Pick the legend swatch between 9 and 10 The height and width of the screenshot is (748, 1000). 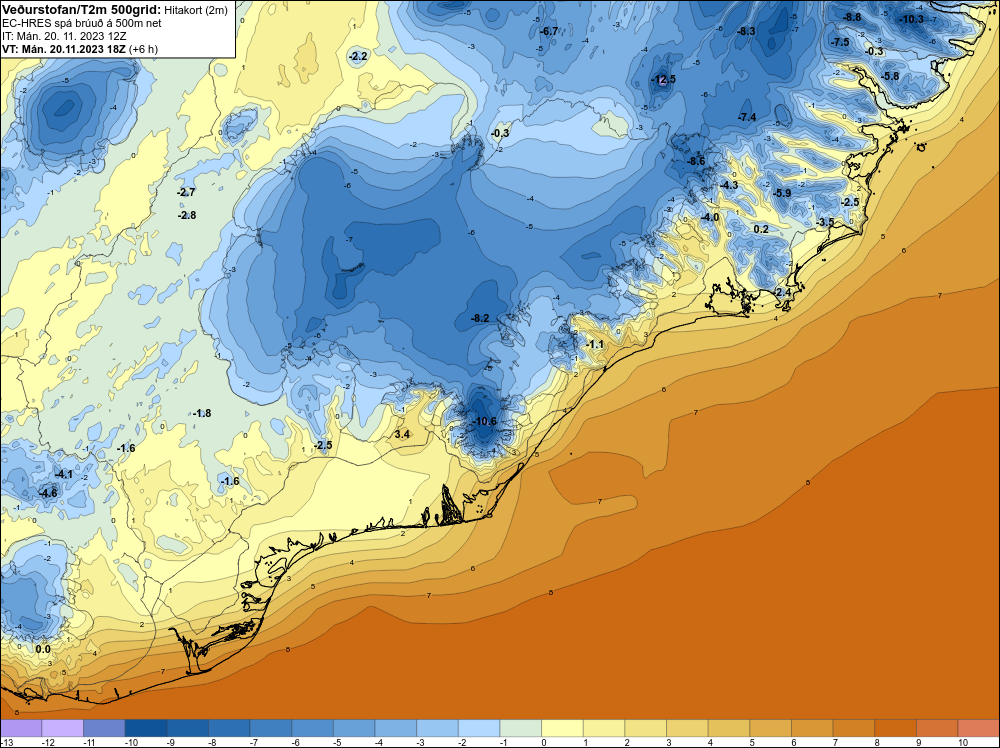coord(938,728)
